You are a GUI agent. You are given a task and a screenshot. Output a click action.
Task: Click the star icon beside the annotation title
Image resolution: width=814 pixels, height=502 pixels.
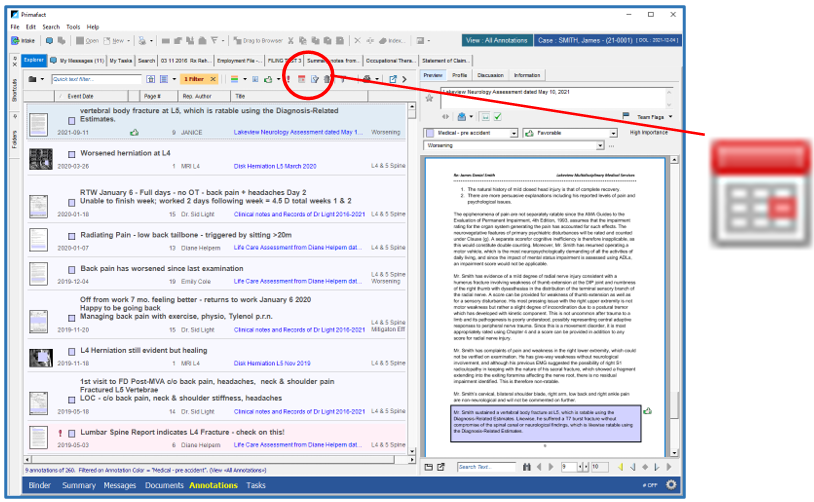429,98
